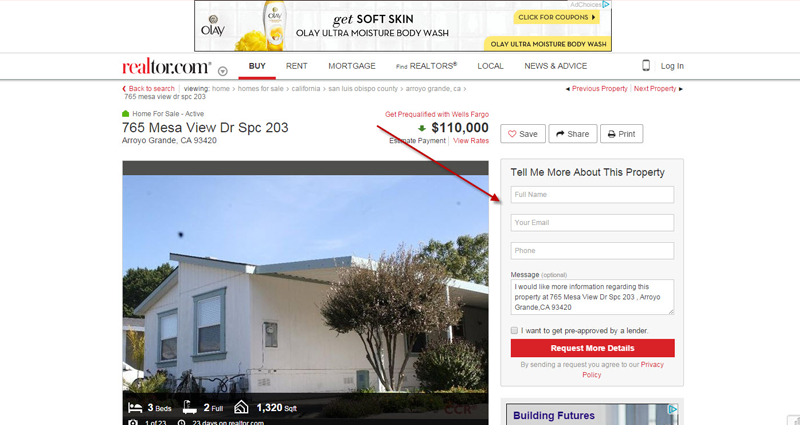
Task: Save this property with the heart button
Action: [522, 134]
